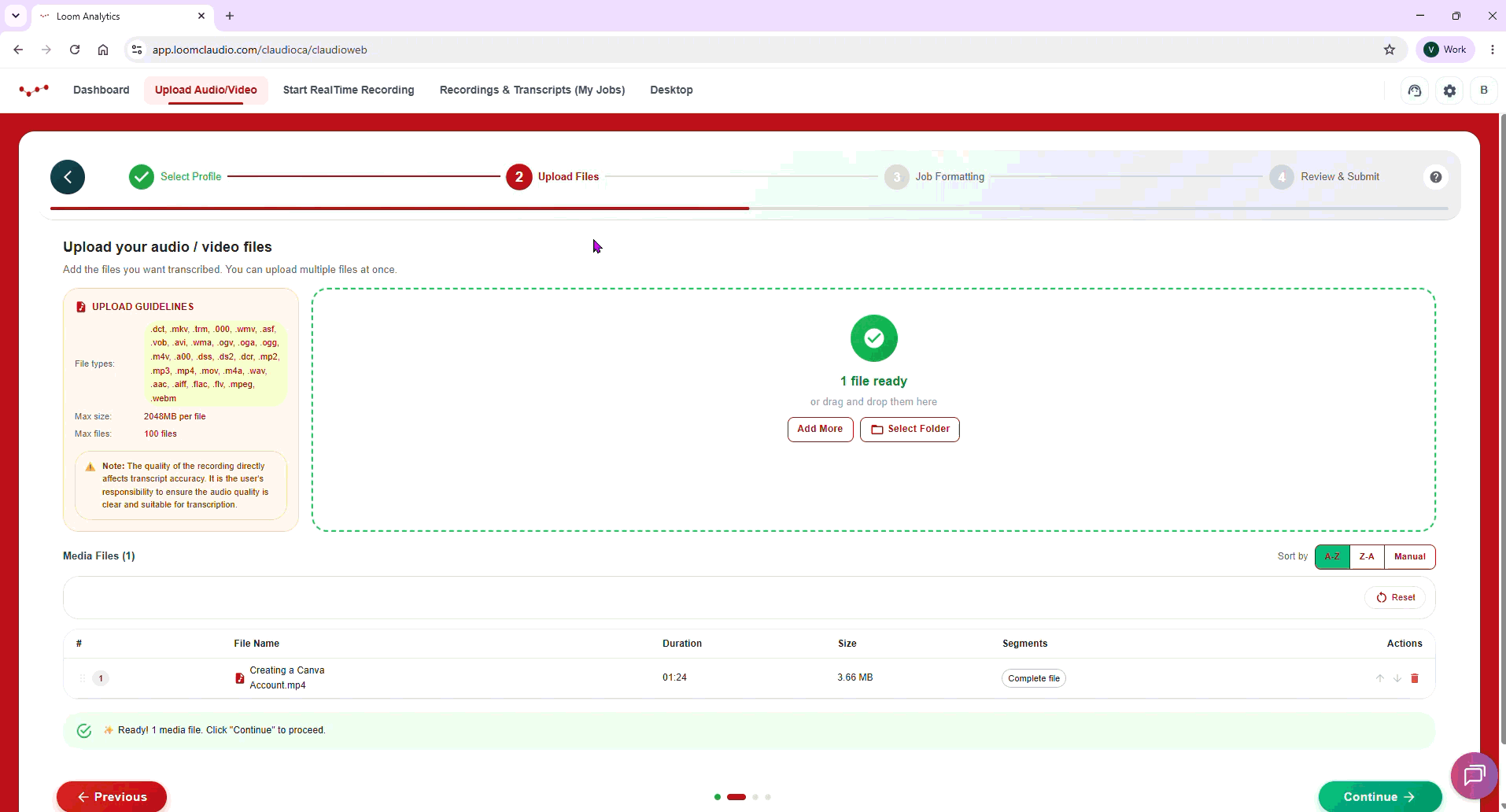Open the tab search dropdown arrow
The image size is (1506, 812).
[15, 16]
